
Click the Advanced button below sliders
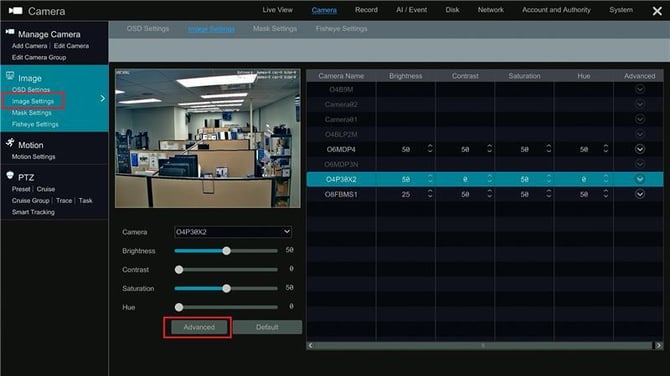[199, 327]
